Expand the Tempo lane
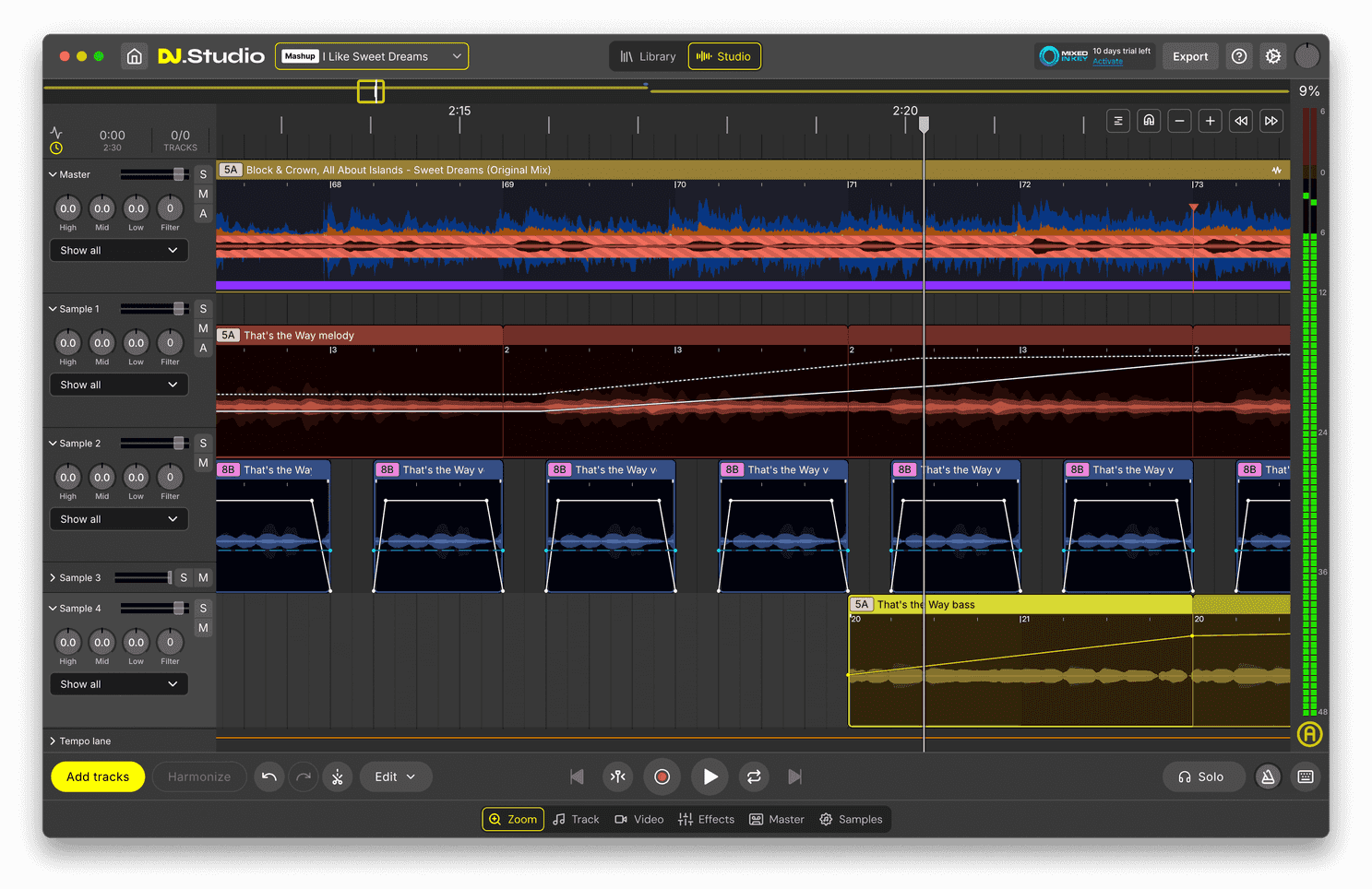Image resolution: width=1372 pixels, height=889 pixels. point(53,741)
